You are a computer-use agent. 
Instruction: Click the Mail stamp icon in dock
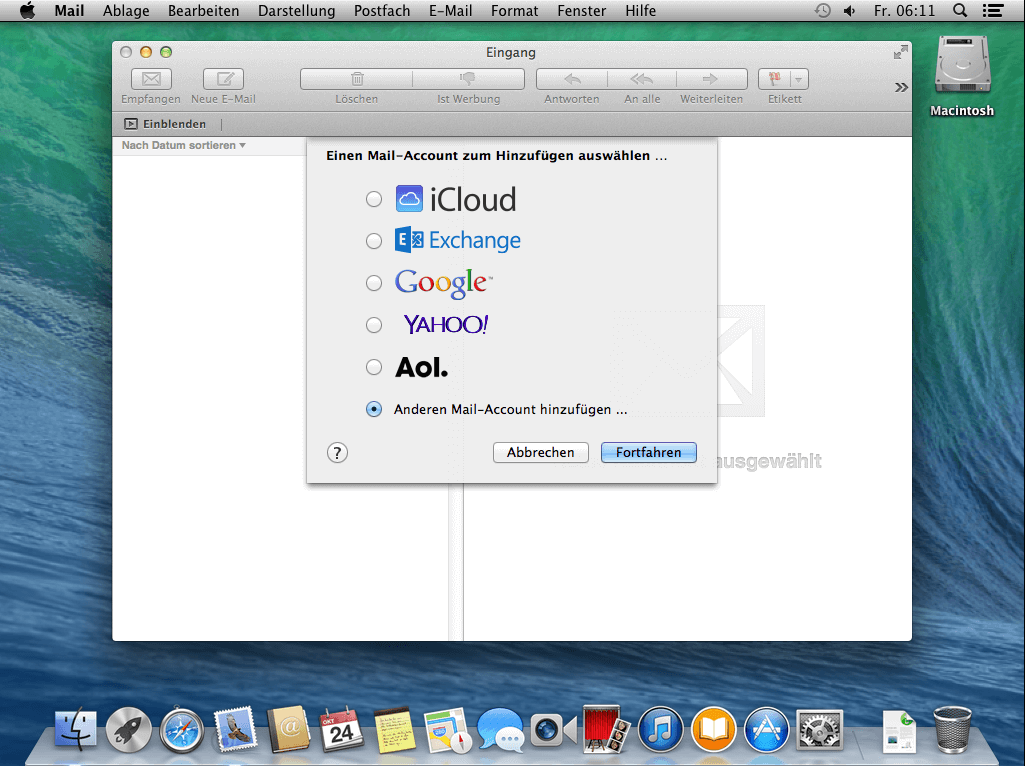[x=235, y=728]
